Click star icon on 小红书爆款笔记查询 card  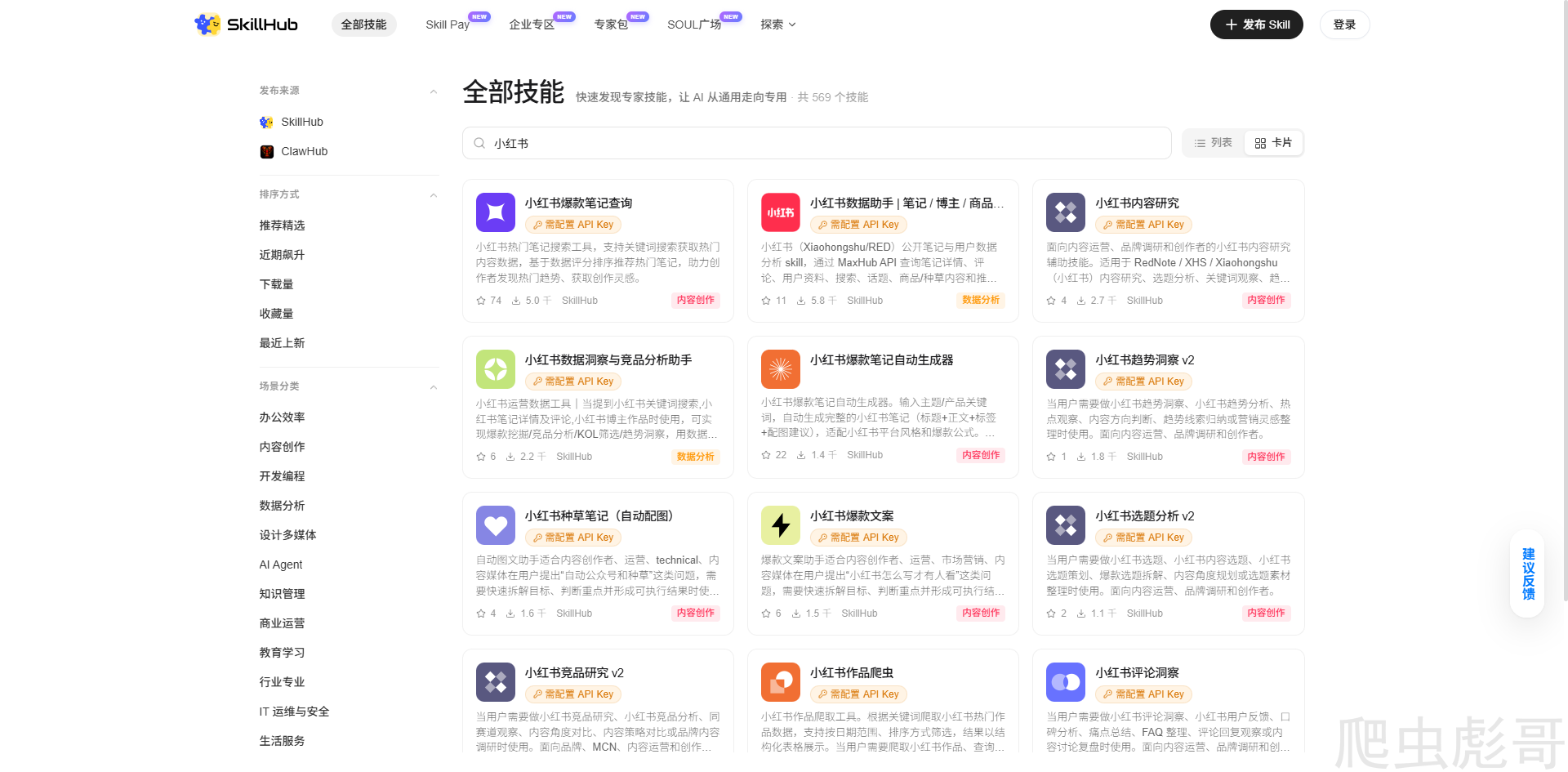pos(481,301)
